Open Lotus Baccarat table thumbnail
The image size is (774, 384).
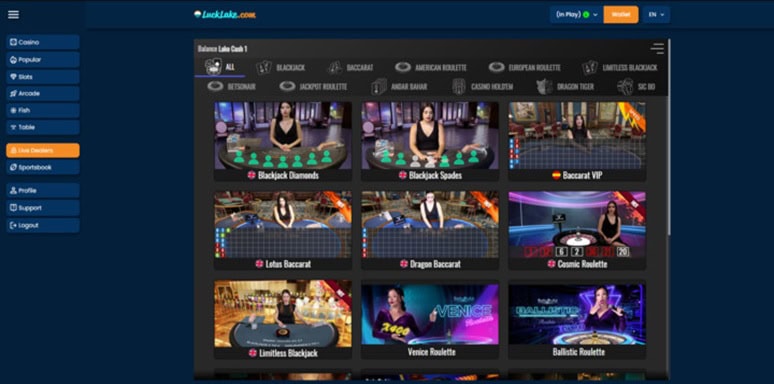[283, 225]
